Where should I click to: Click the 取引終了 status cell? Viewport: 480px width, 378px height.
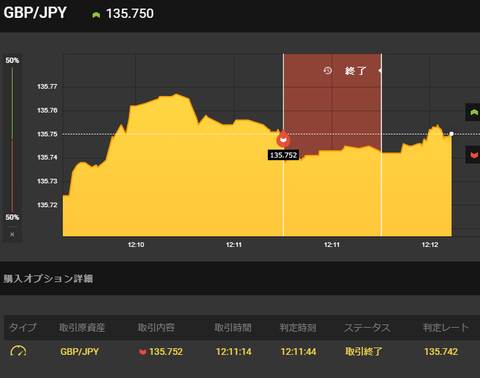click(364, 352)
